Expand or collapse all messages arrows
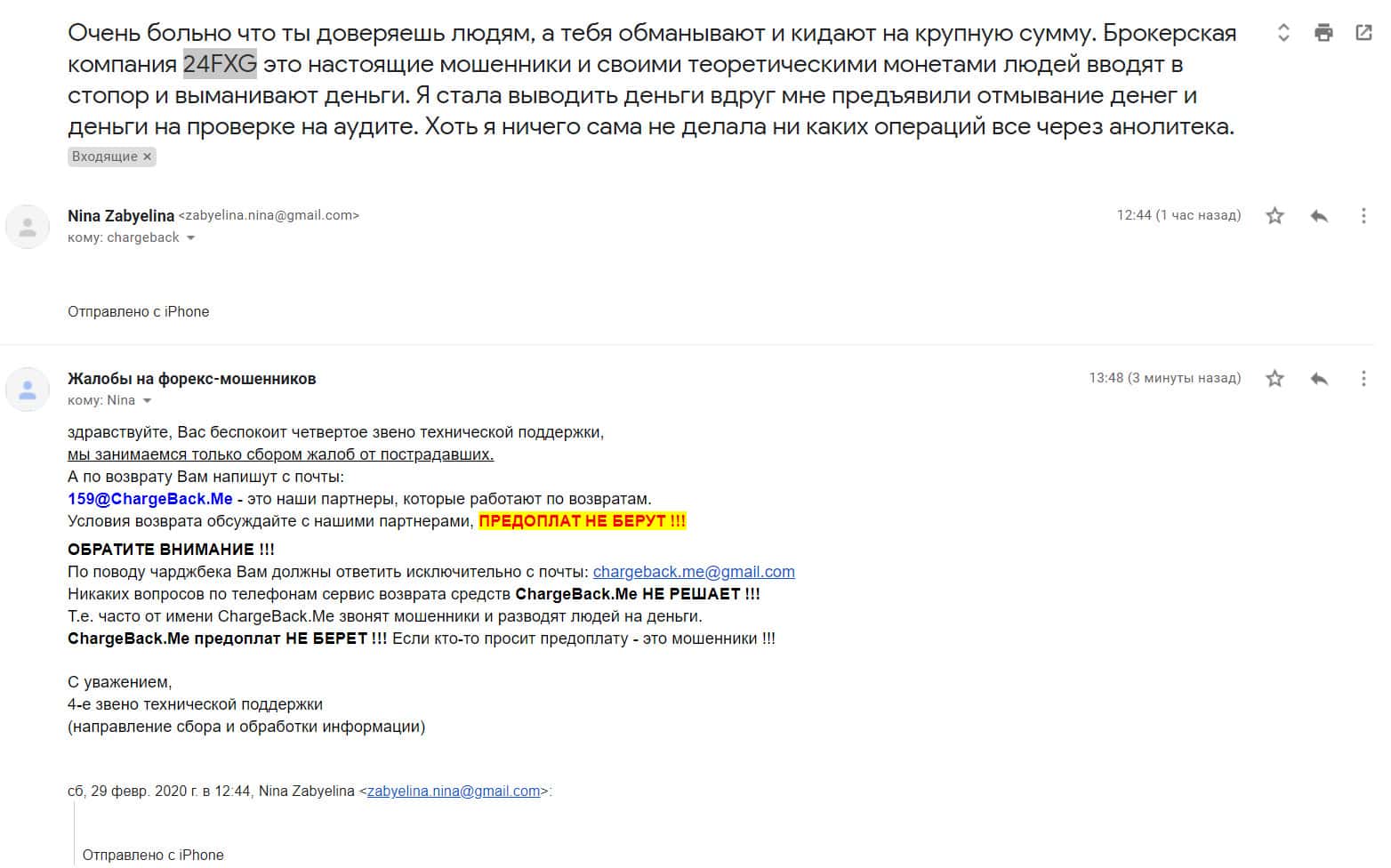 (1283, 34)
